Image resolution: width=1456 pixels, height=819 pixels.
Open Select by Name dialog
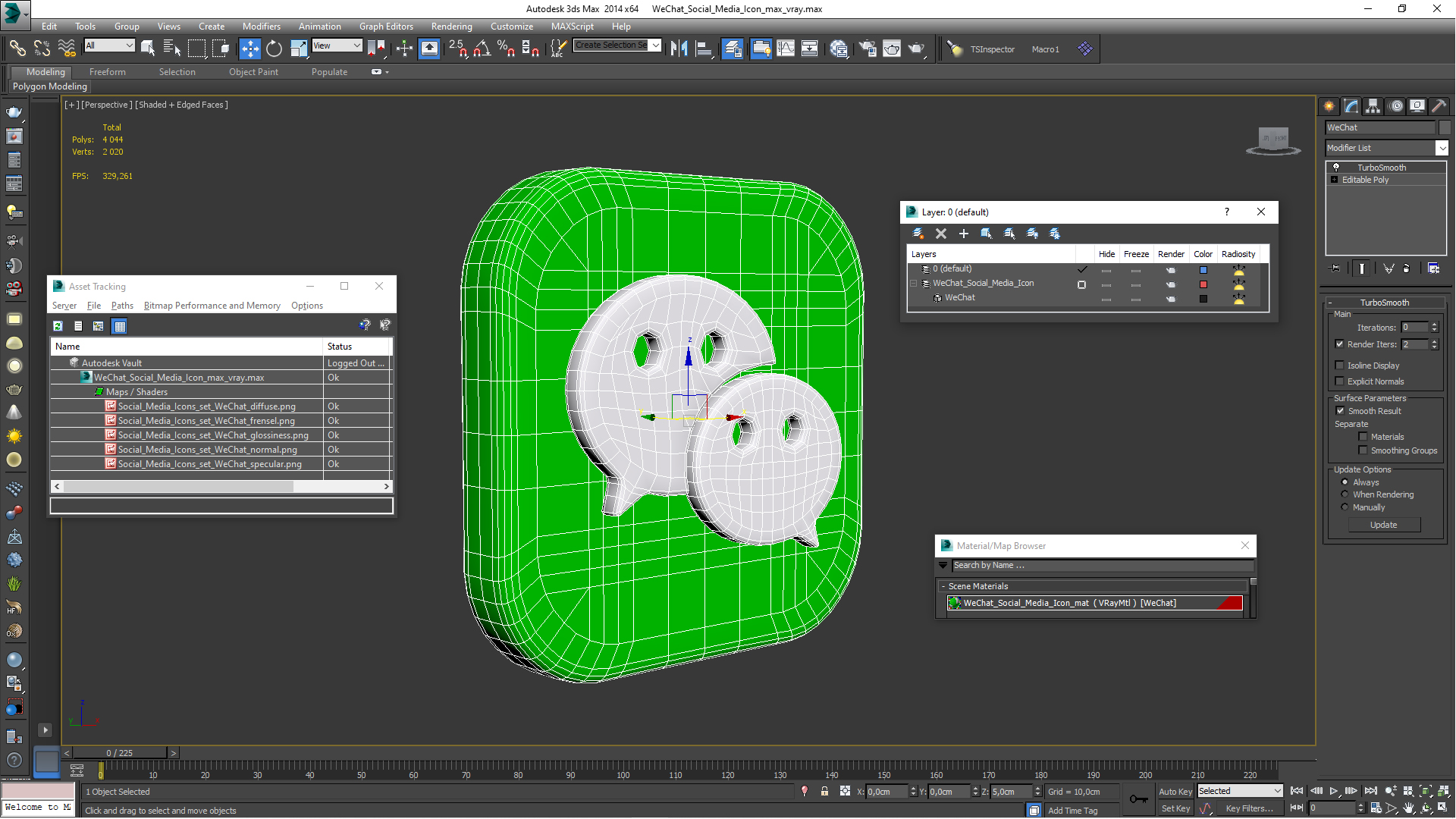click(172, 49)
